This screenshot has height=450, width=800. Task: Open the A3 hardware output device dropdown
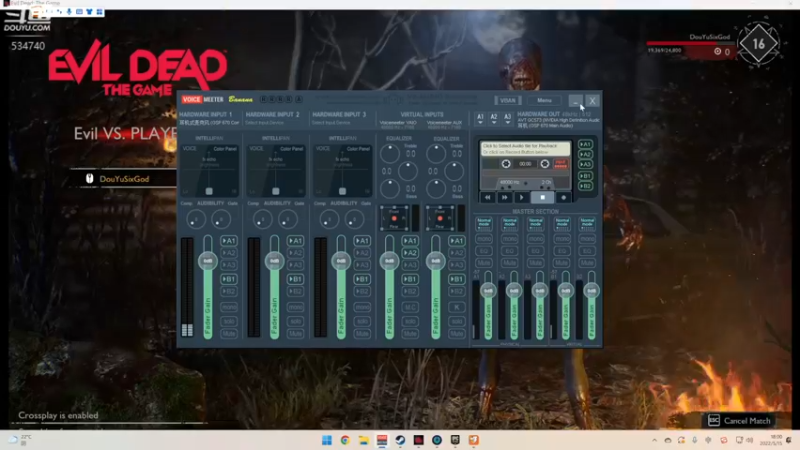click(x=508, y=119)
